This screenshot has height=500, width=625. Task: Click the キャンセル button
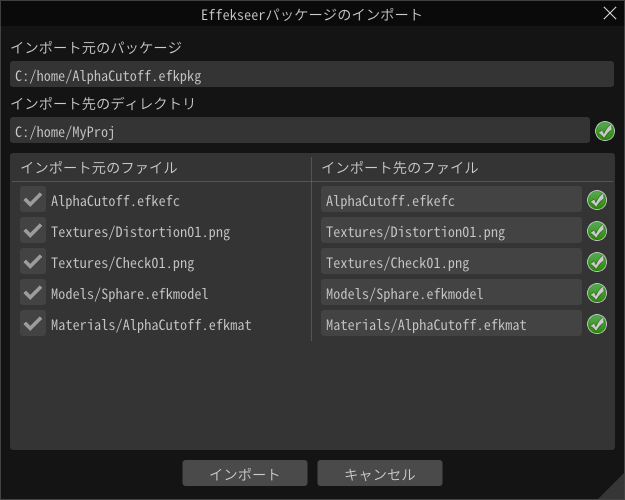point(380,473)
